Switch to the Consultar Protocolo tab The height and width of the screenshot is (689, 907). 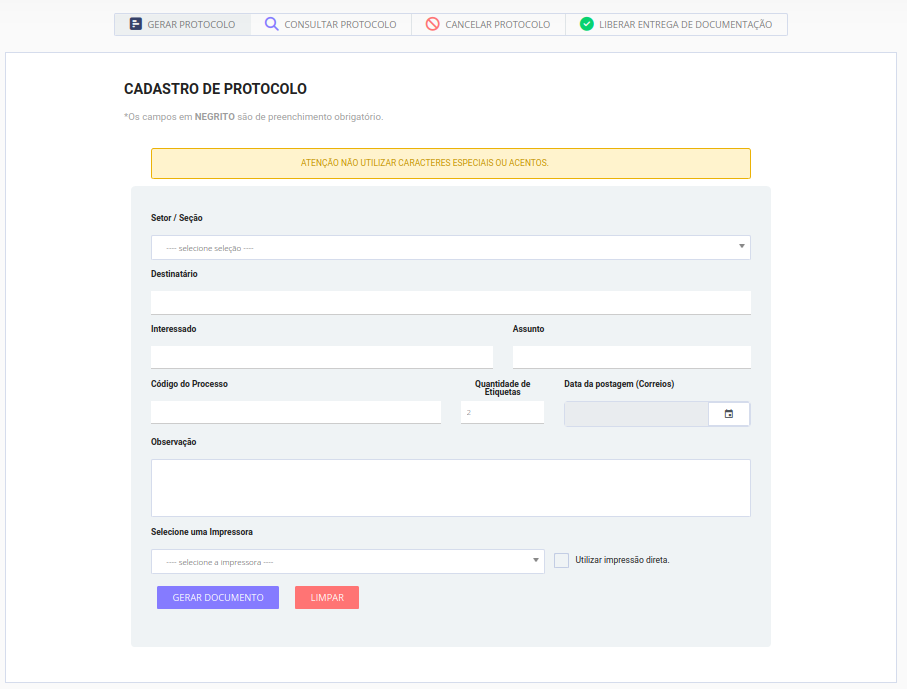(340, 24)
